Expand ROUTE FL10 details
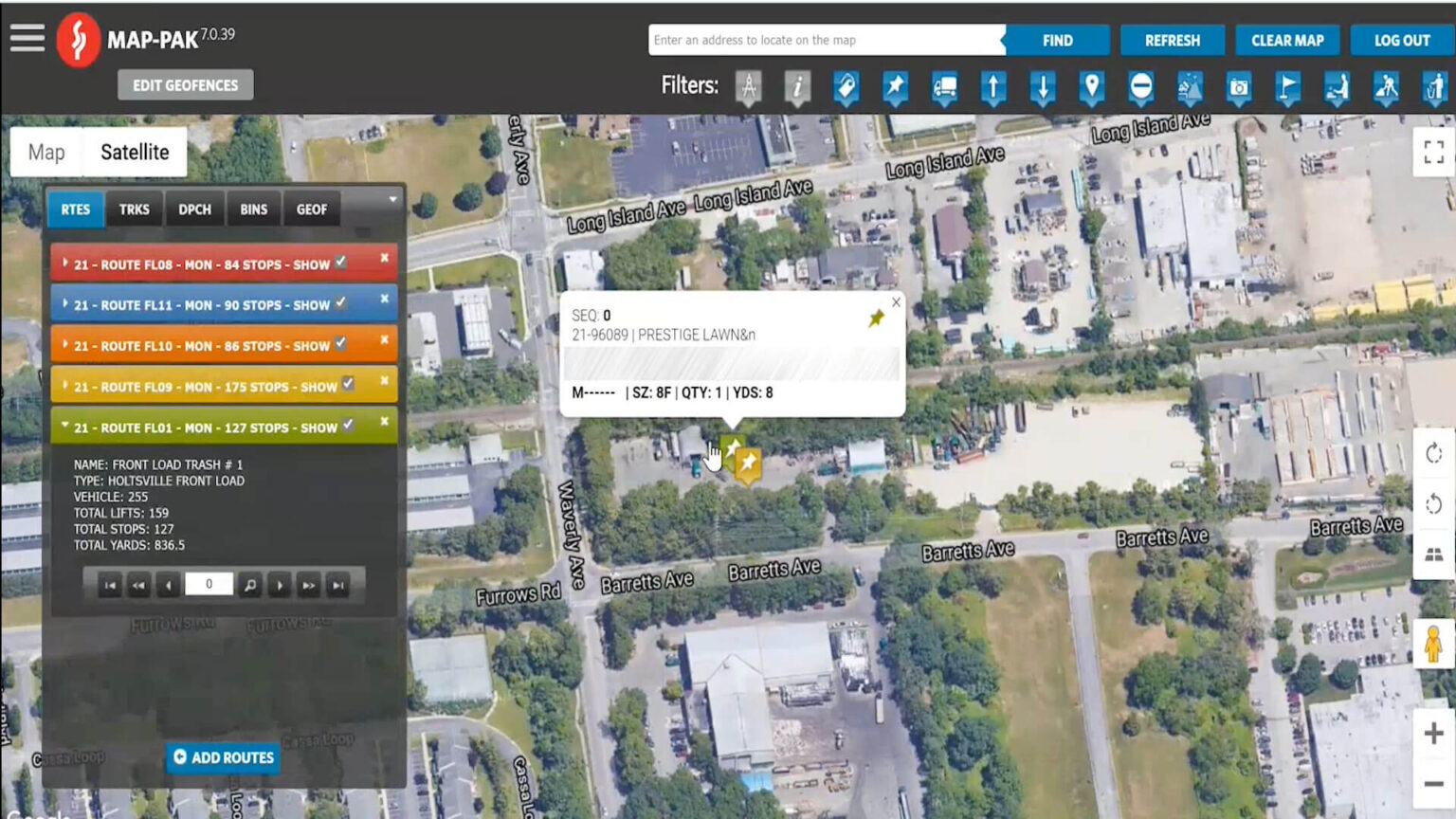The image size is (1456, 819). click(64, 344)
